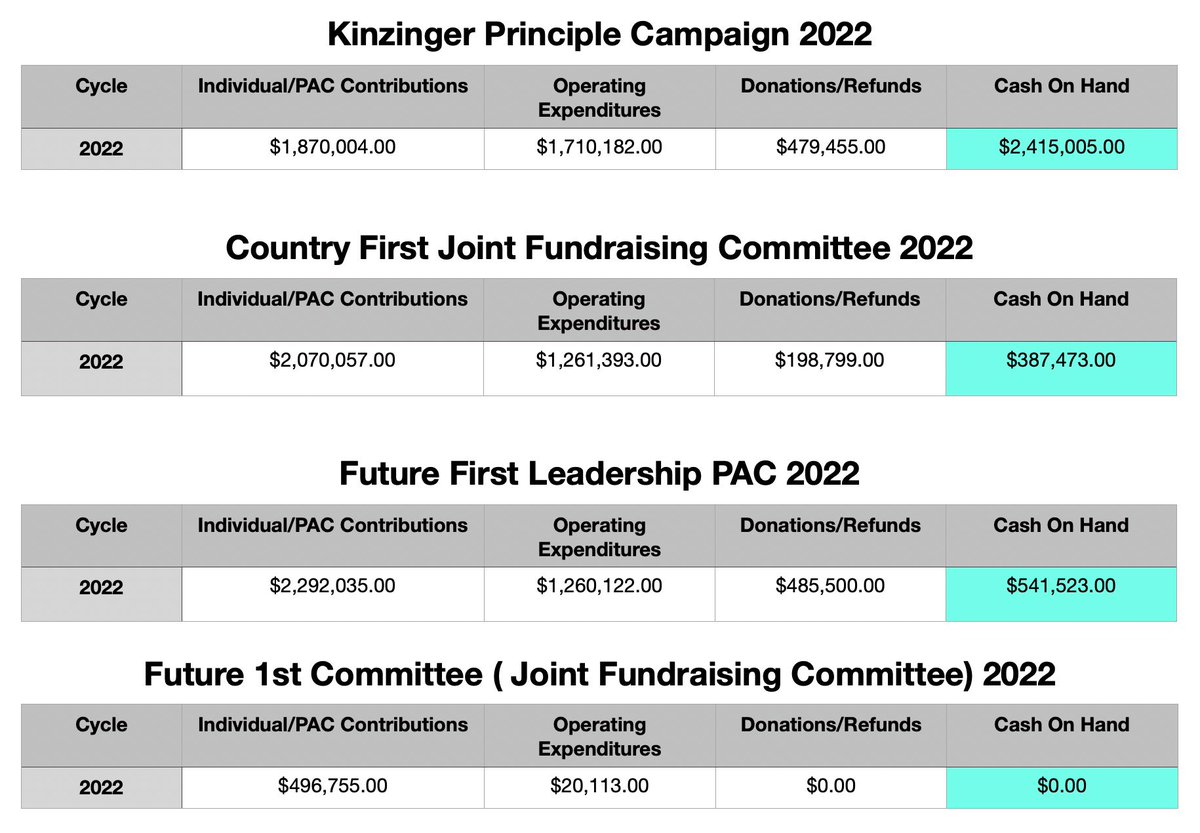This screenshot has height=833, width=1200.
Task: Click Country First Joint Fundraising Committee title
Action: (599, 248)
